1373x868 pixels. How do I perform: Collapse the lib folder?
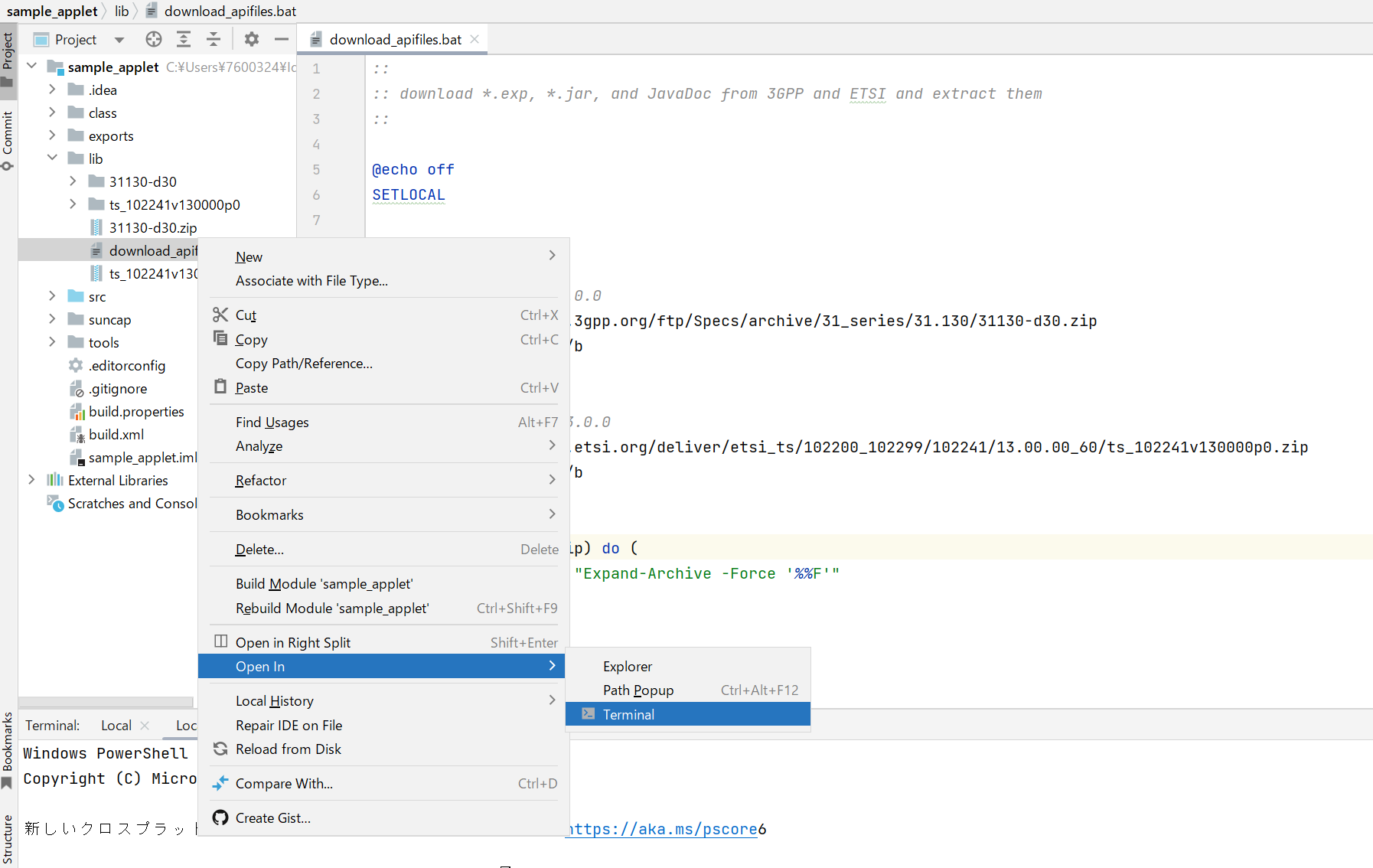[52, 158]
